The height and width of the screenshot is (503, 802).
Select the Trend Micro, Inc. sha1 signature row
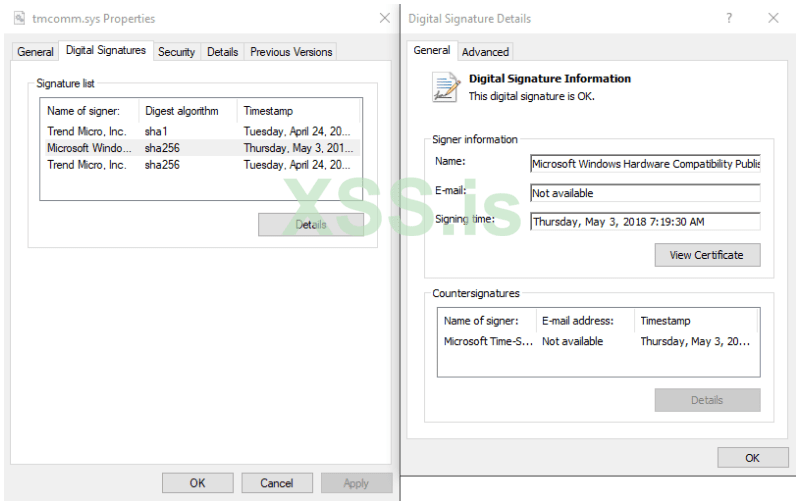coord(202,132)
